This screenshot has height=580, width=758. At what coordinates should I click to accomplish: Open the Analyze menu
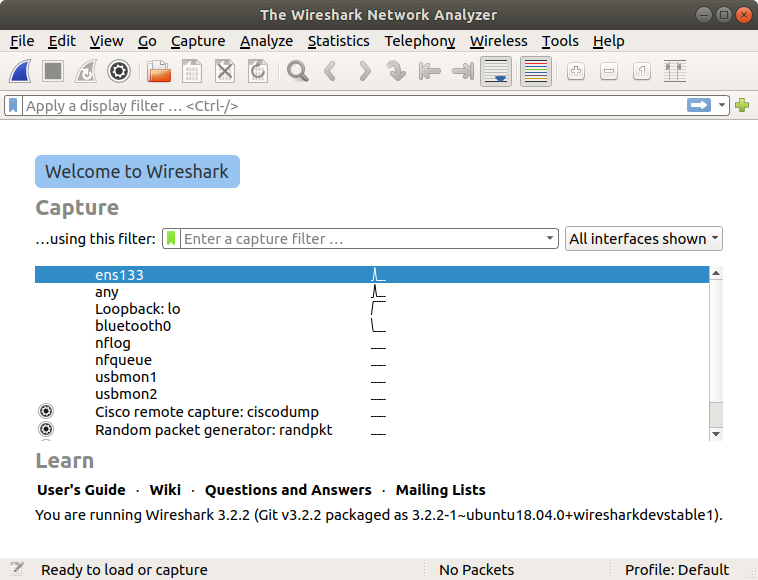pyautogui.click(x=266, y=41)
